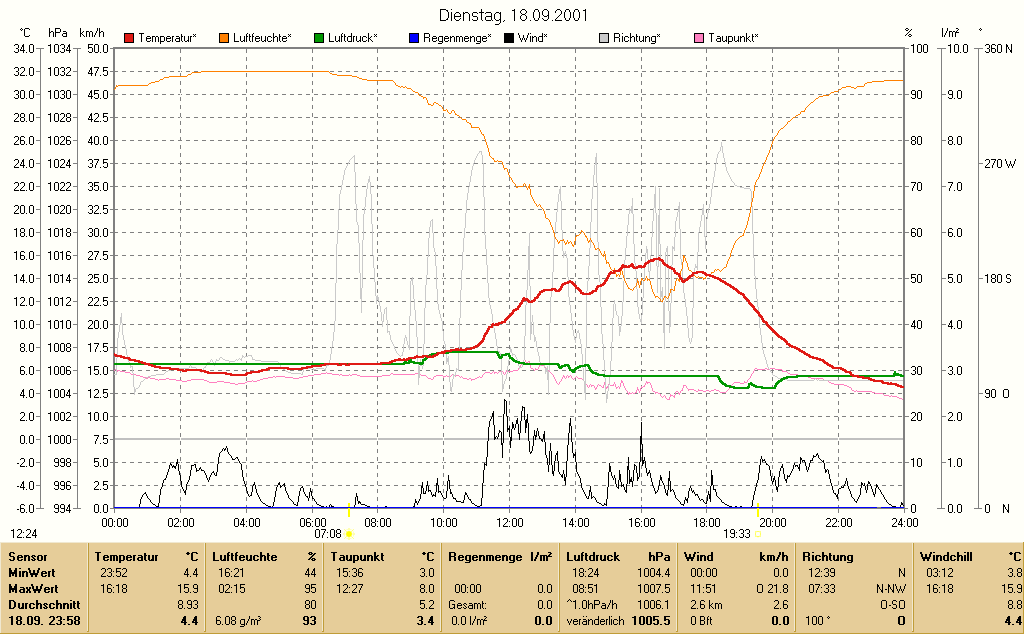
Task: Click the blue Regenmenge legend swatch
Action: click(x=414, y=38)
